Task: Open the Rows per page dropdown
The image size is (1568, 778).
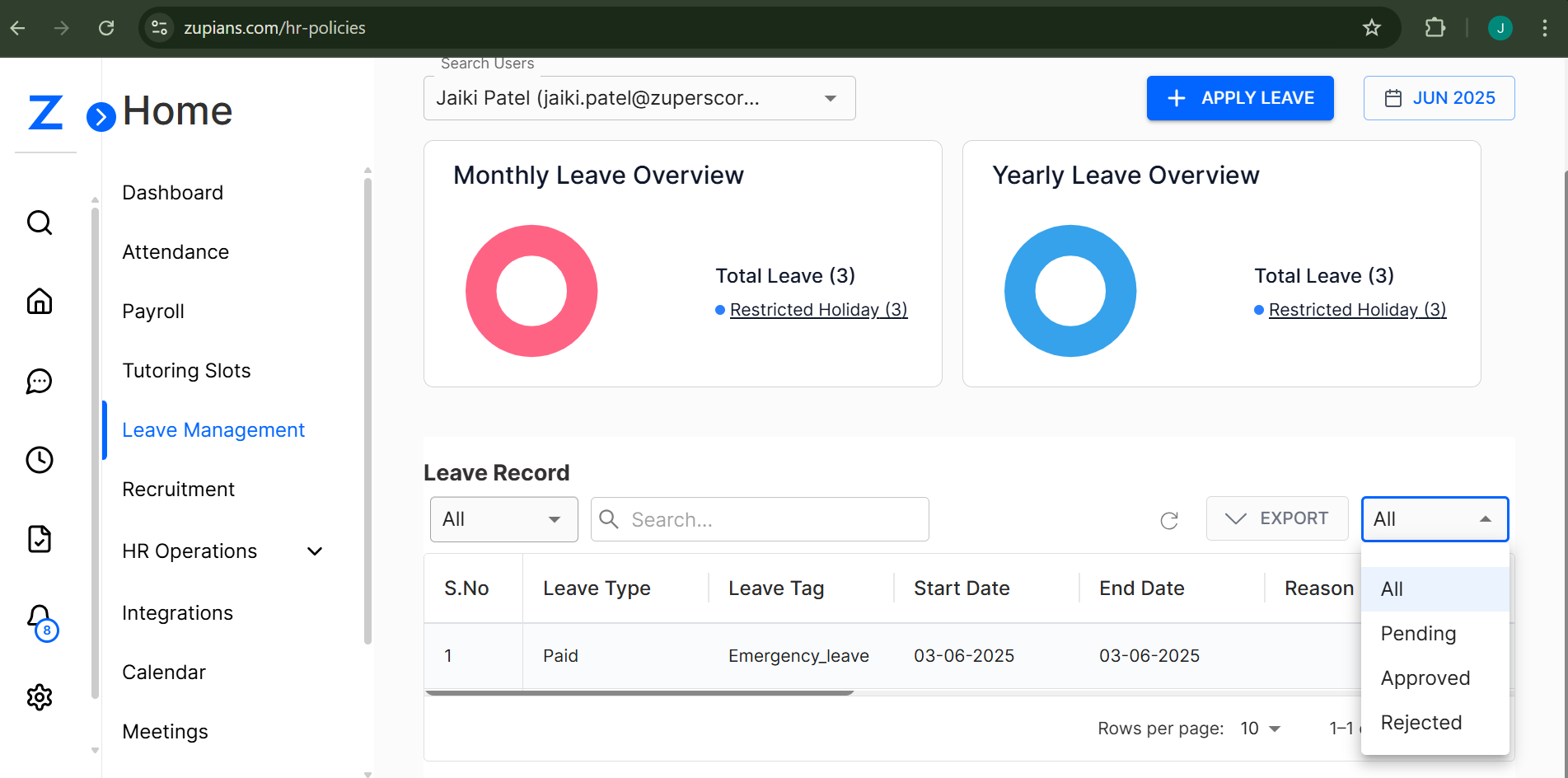Action: pos(1261,729)
